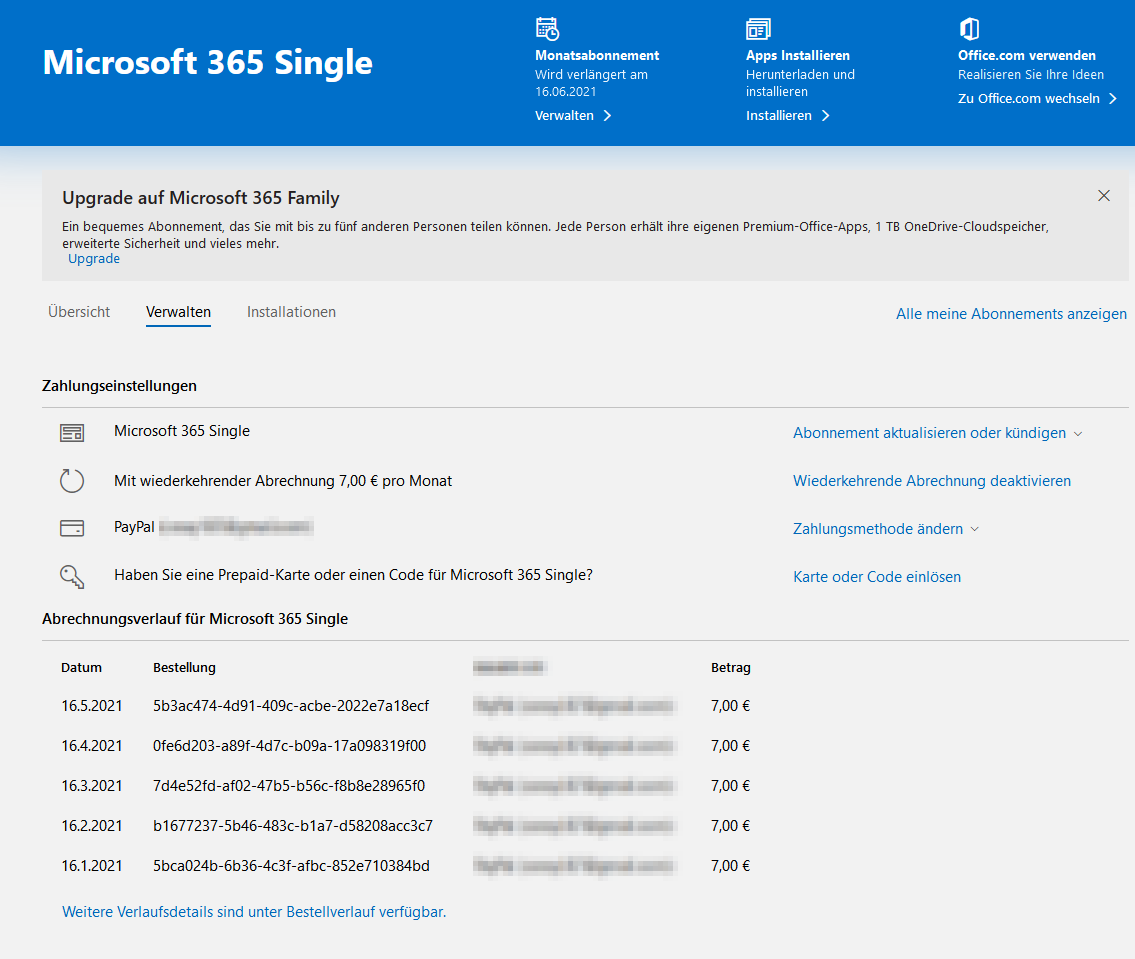Image resolution: width=1135 pixels, height=959 pixels.
Task: Open Alle meine Abonnements anzeigen
Action: [x=1011, y=314]
